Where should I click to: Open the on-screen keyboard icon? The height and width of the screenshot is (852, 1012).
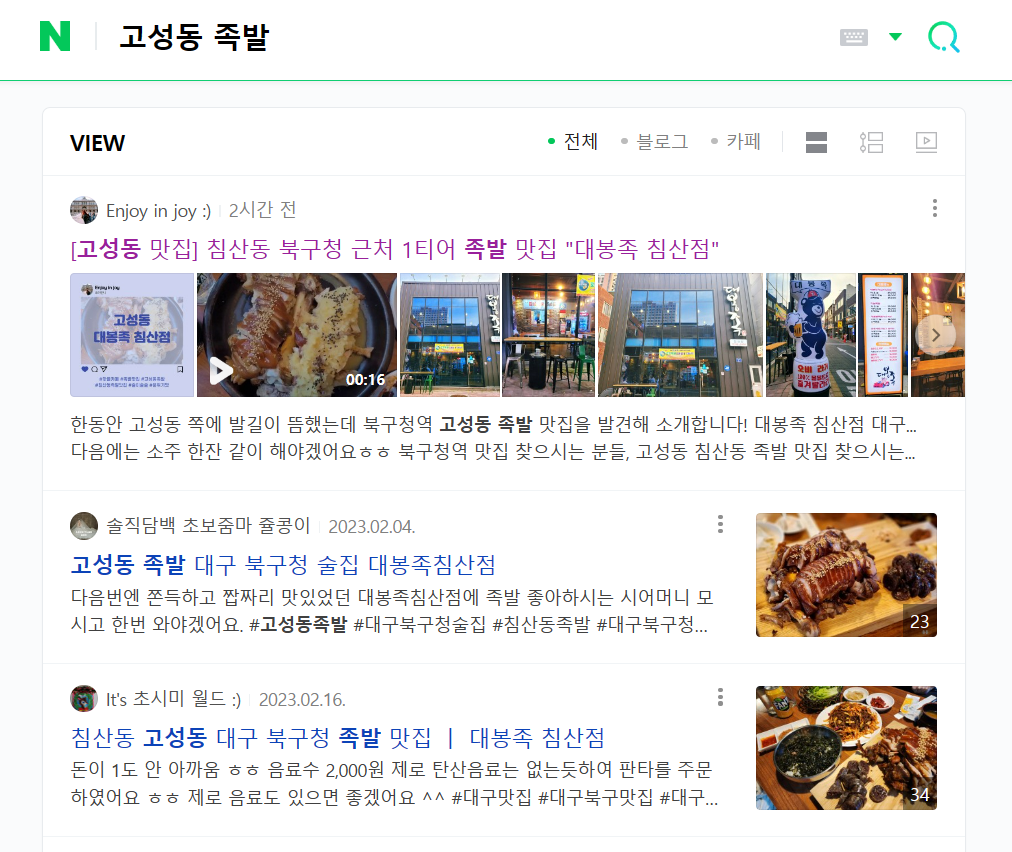coord(853,37)
